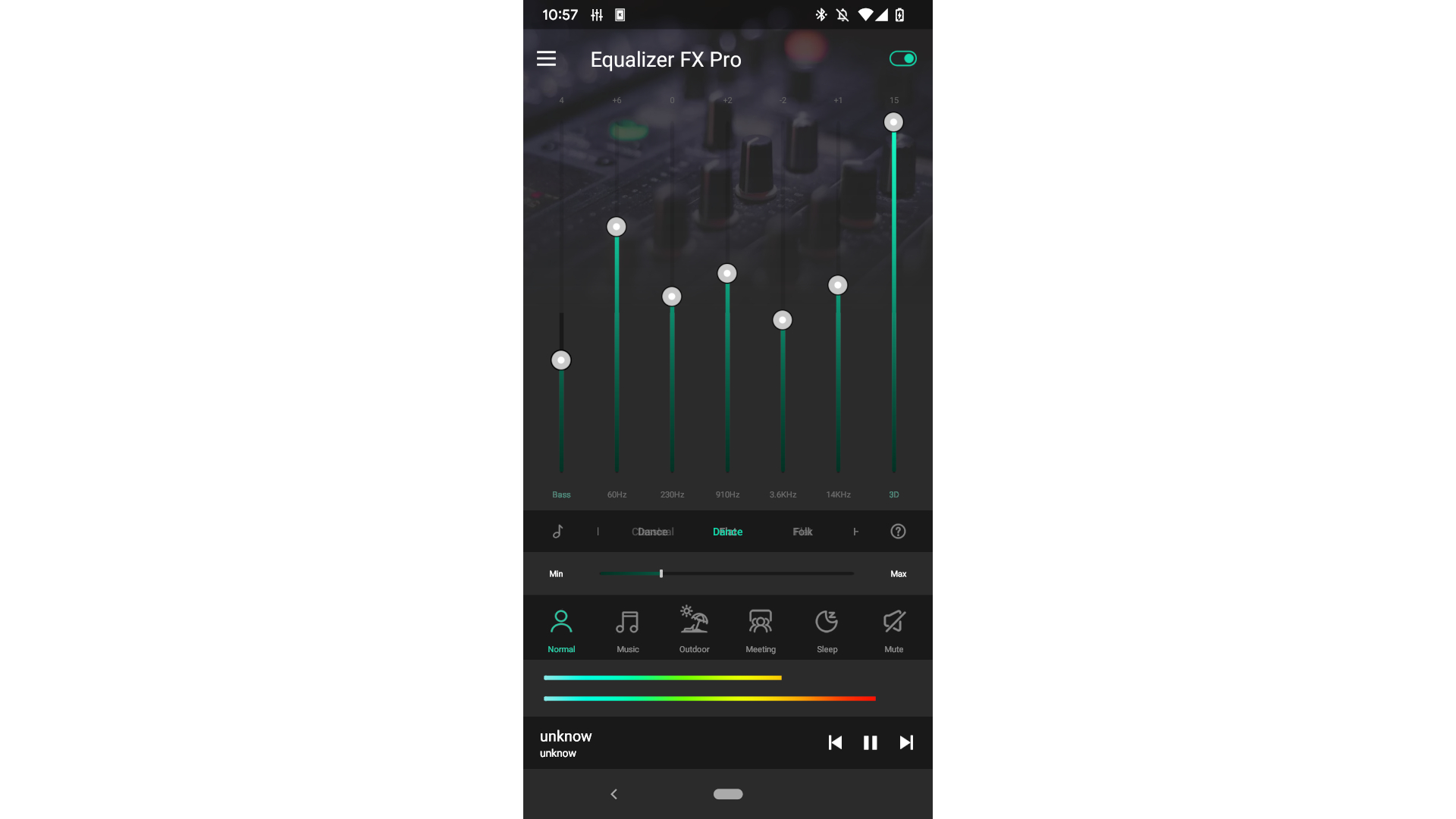Select the Folk preset tab
1456x819 pixels.
[x=802, y=531]
